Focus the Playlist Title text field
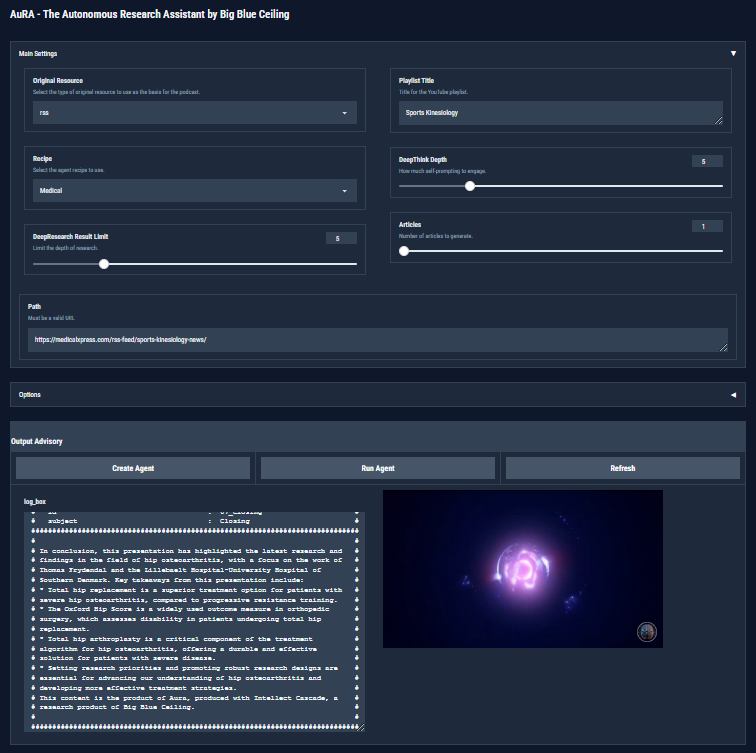The width and height of the screenshot is (756, 753). coord(555,113)
